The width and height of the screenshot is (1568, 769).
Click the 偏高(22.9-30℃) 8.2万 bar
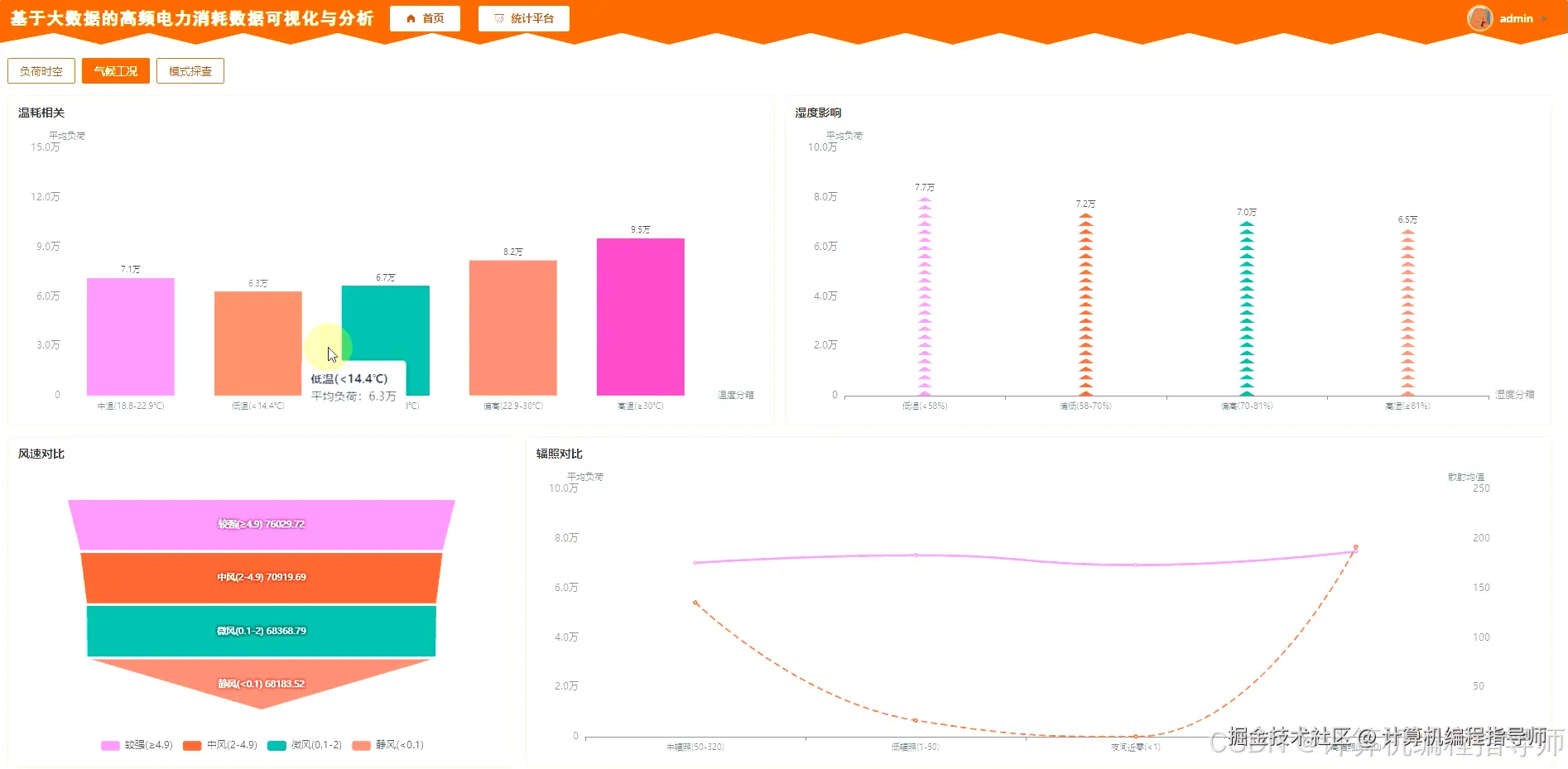[x=513, y=328]
